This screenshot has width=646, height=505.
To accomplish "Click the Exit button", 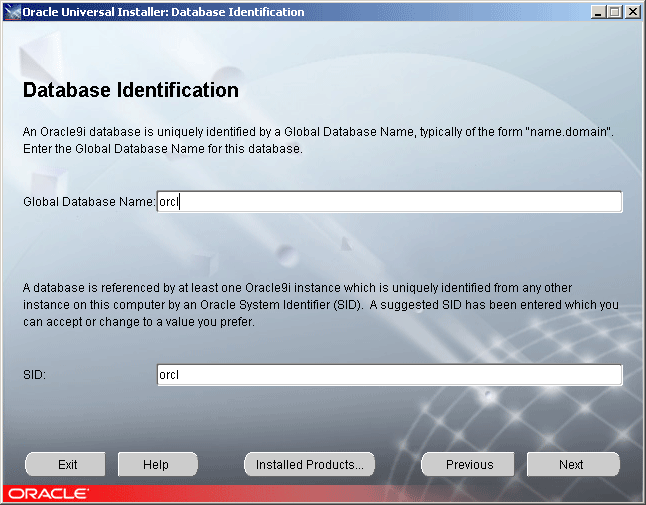I will (65, 464).
